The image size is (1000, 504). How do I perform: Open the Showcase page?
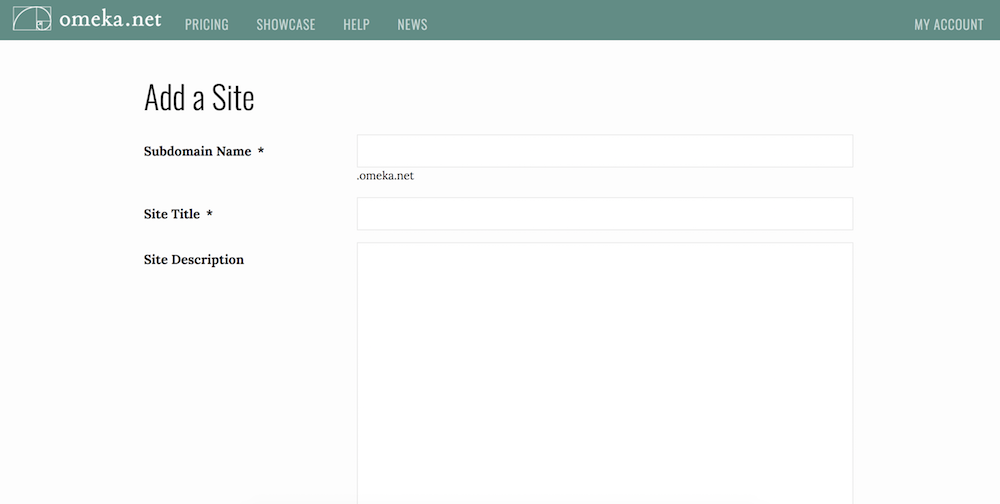tap(286, 24)
